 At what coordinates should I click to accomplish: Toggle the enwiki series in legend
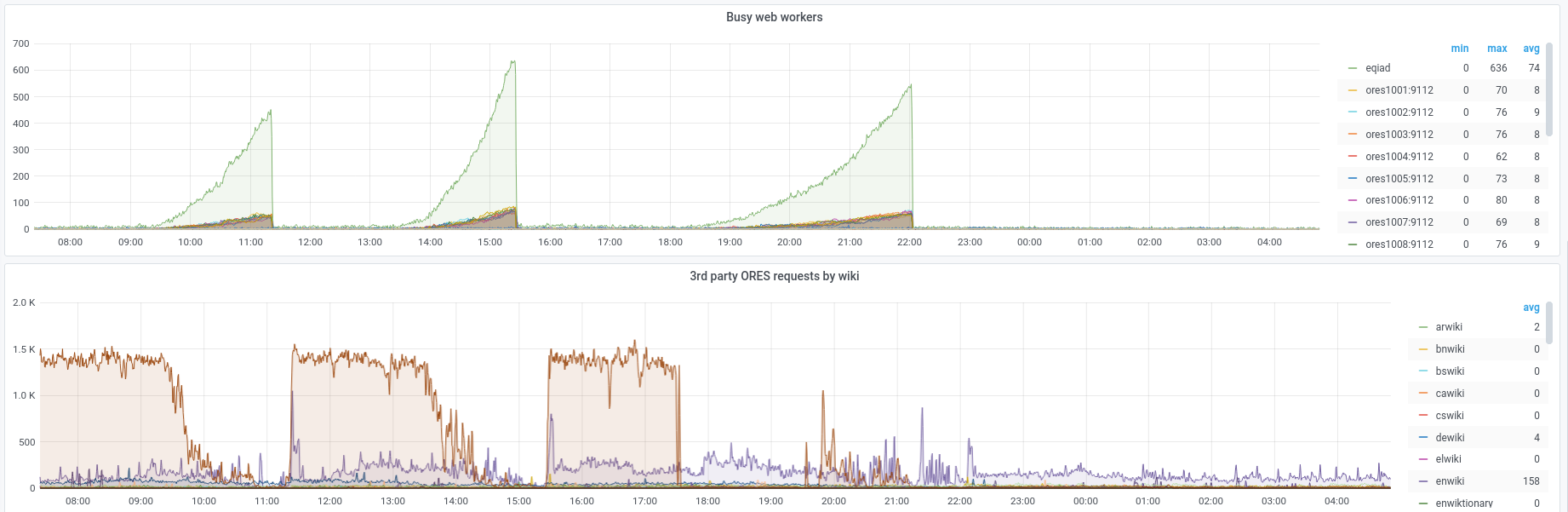[1450, 481]
